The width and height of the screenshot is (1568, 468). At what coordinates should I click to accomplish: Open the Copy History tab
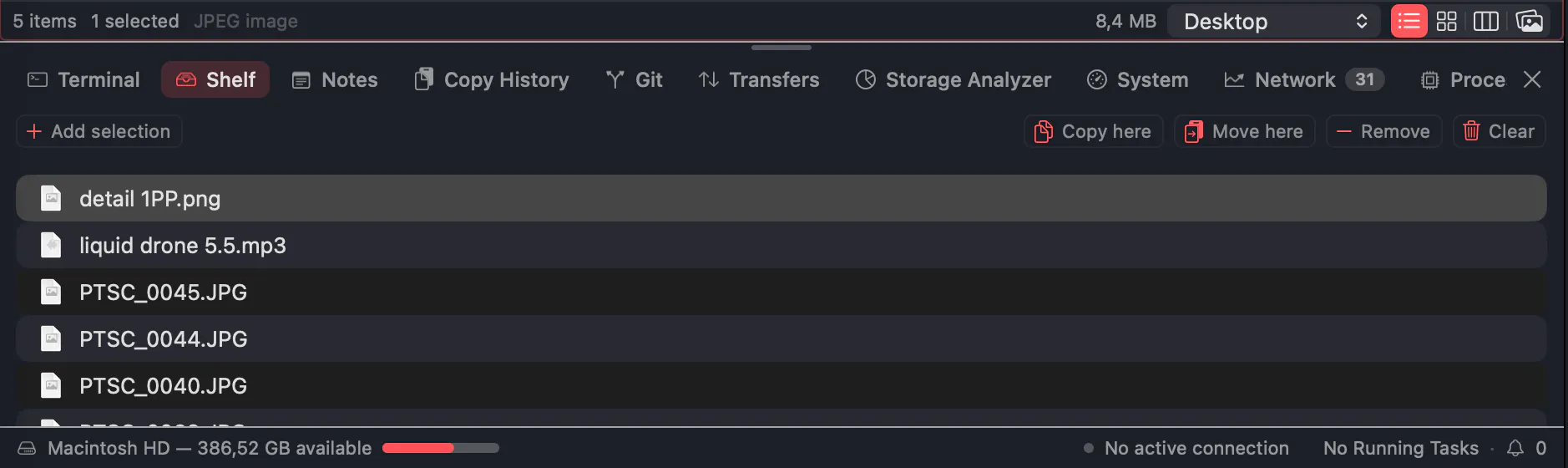click(x=492, y=79)
